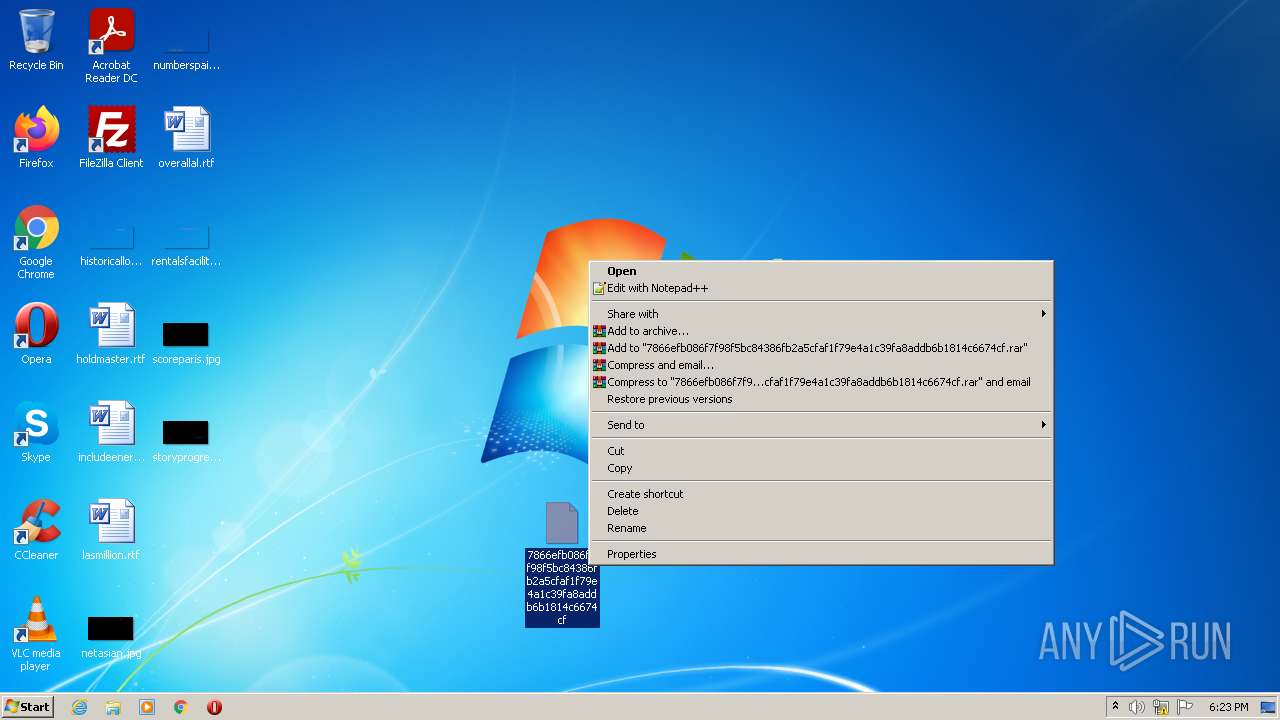Choose Rename from the context menu
Image resolution: width=1280 pixels, height=720 pixels.
821,528
